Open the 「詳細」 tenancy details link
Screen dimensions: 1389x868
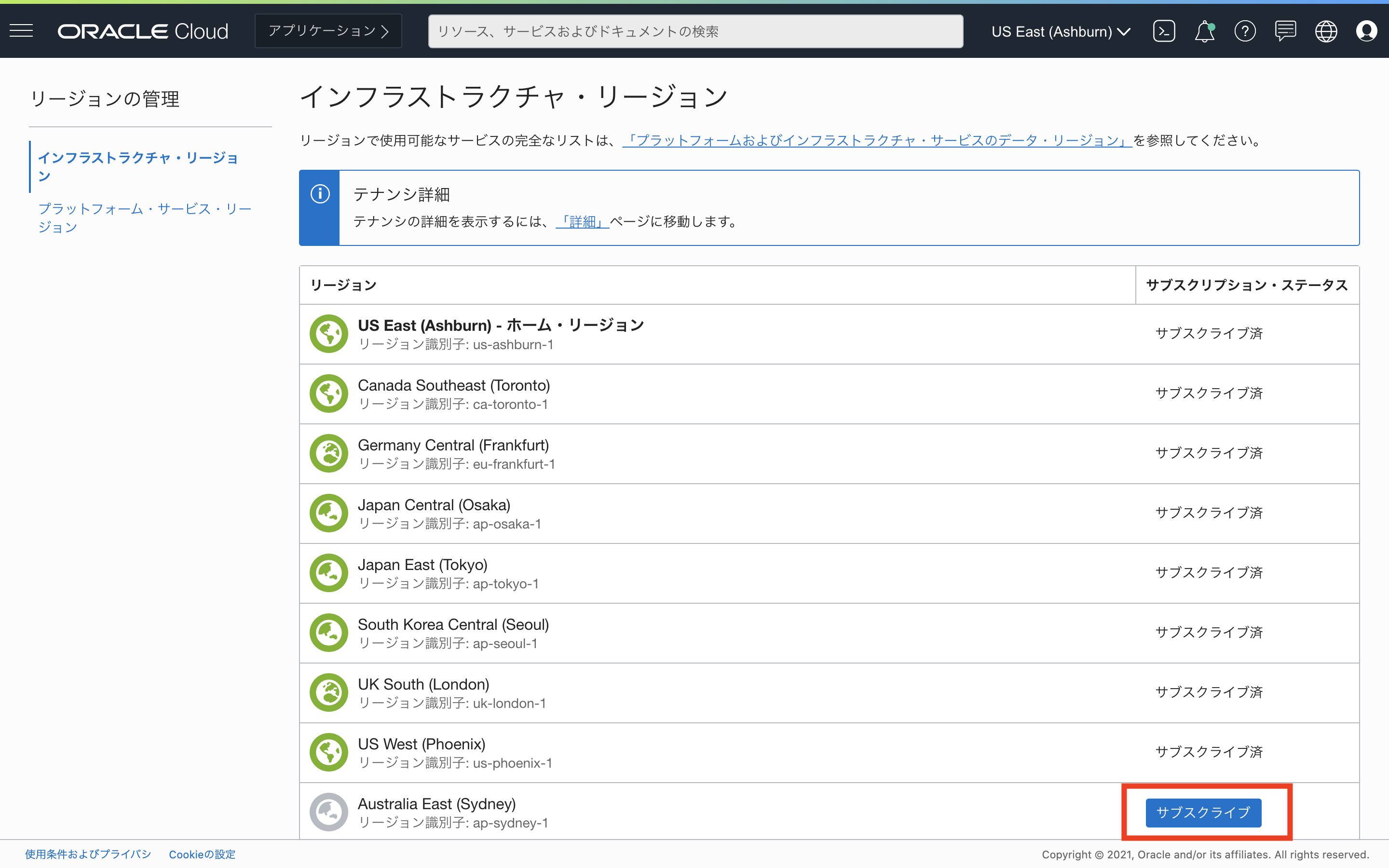tap(582, 222)
